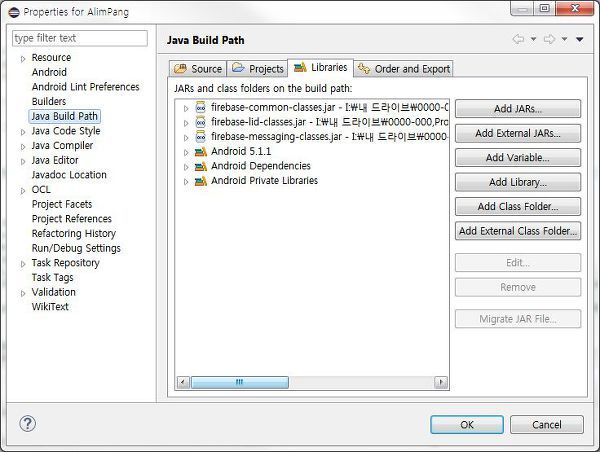Expand the Android Dependencies entry
600x452 pixels.
[186, 167]
